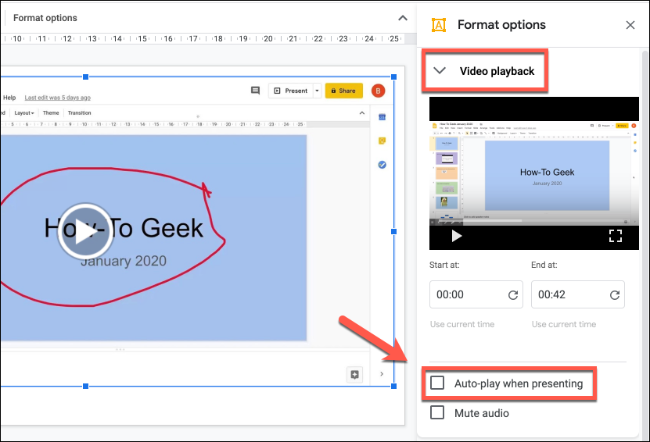Enter fullscreen on the video preview
650x442 pixels.
click(x=616, y=236)
